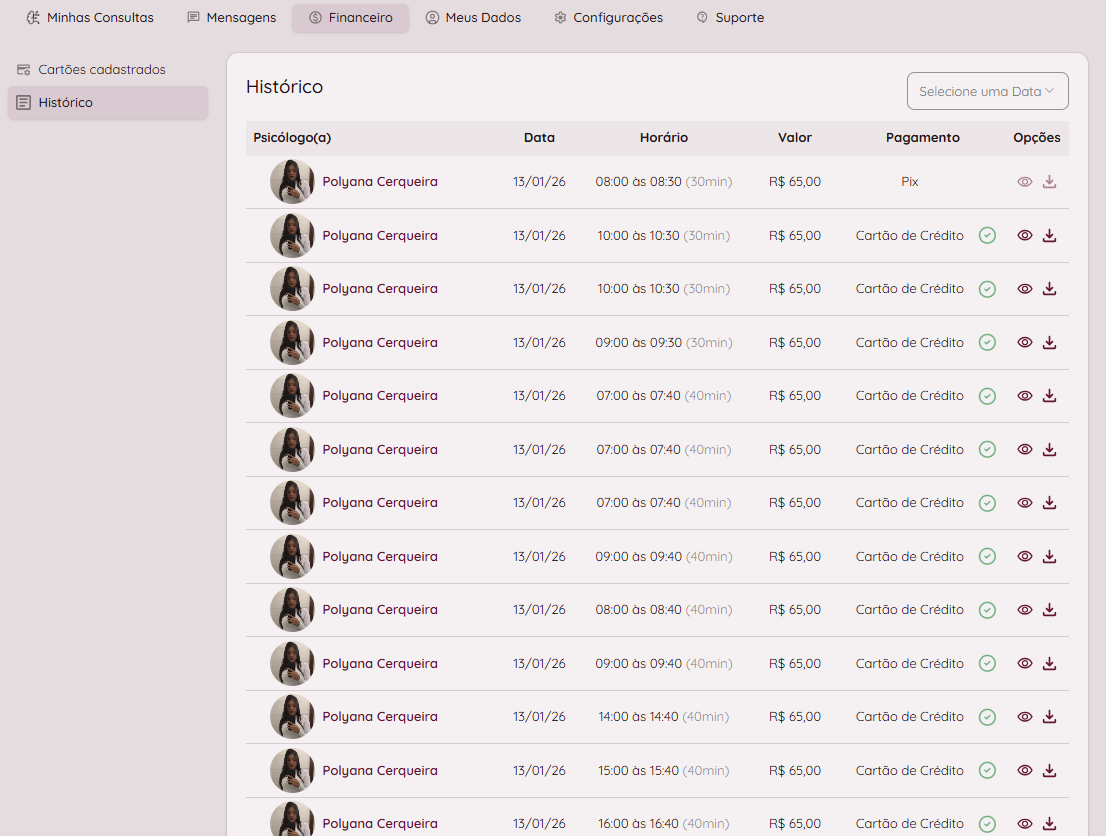The image size is (1106, 836).
Task: View details of the 08:00 às 08:30 Pix session
Action: [x=1024, y=182]
